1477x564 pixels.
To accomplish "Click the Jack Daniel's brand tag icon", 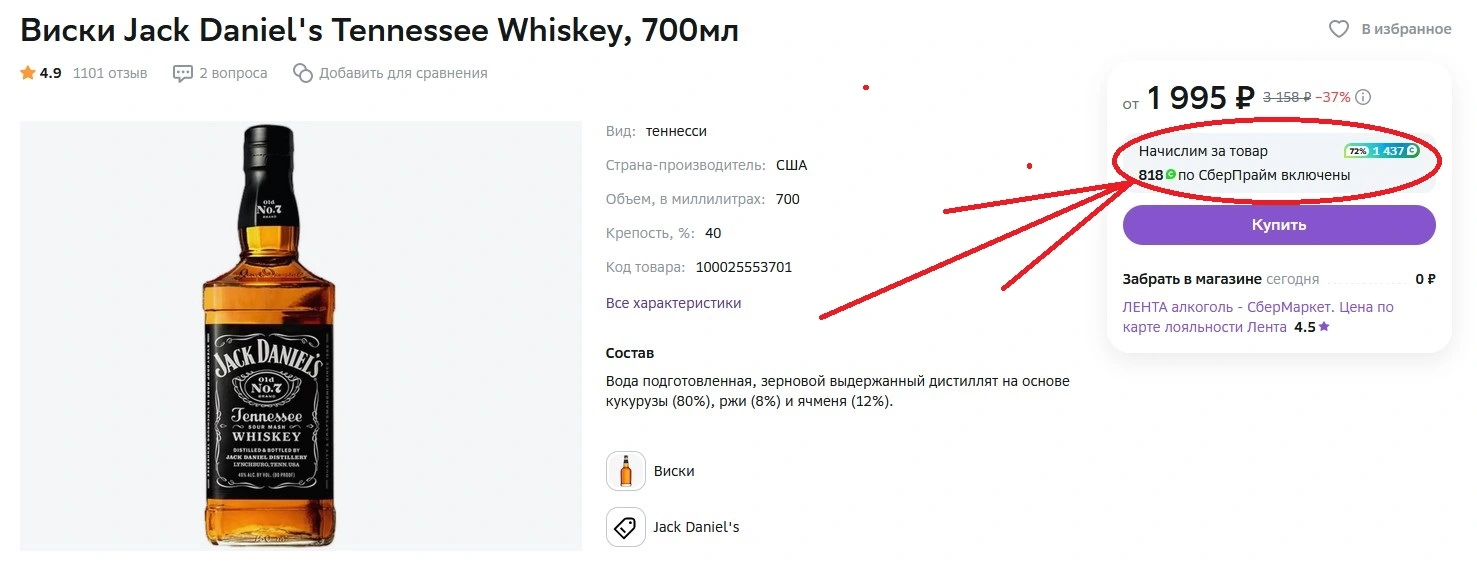I will click(x=626, y=527).
